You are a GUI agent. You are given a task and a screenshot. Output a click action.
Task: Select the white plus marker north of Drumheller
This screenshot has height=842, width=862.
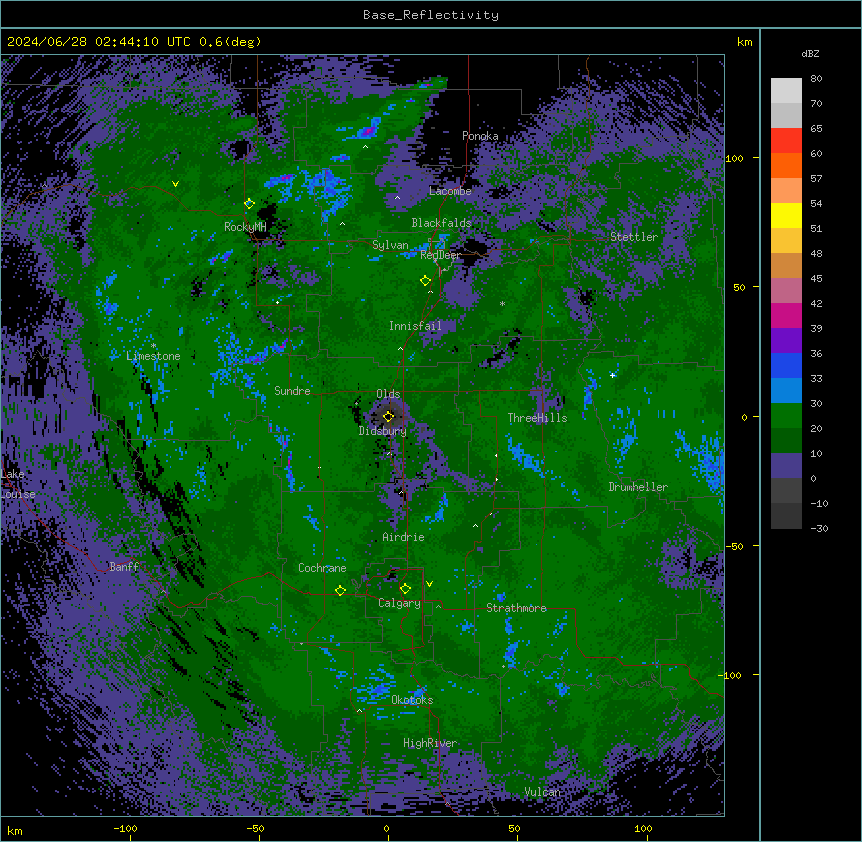(x=612, y=375)
